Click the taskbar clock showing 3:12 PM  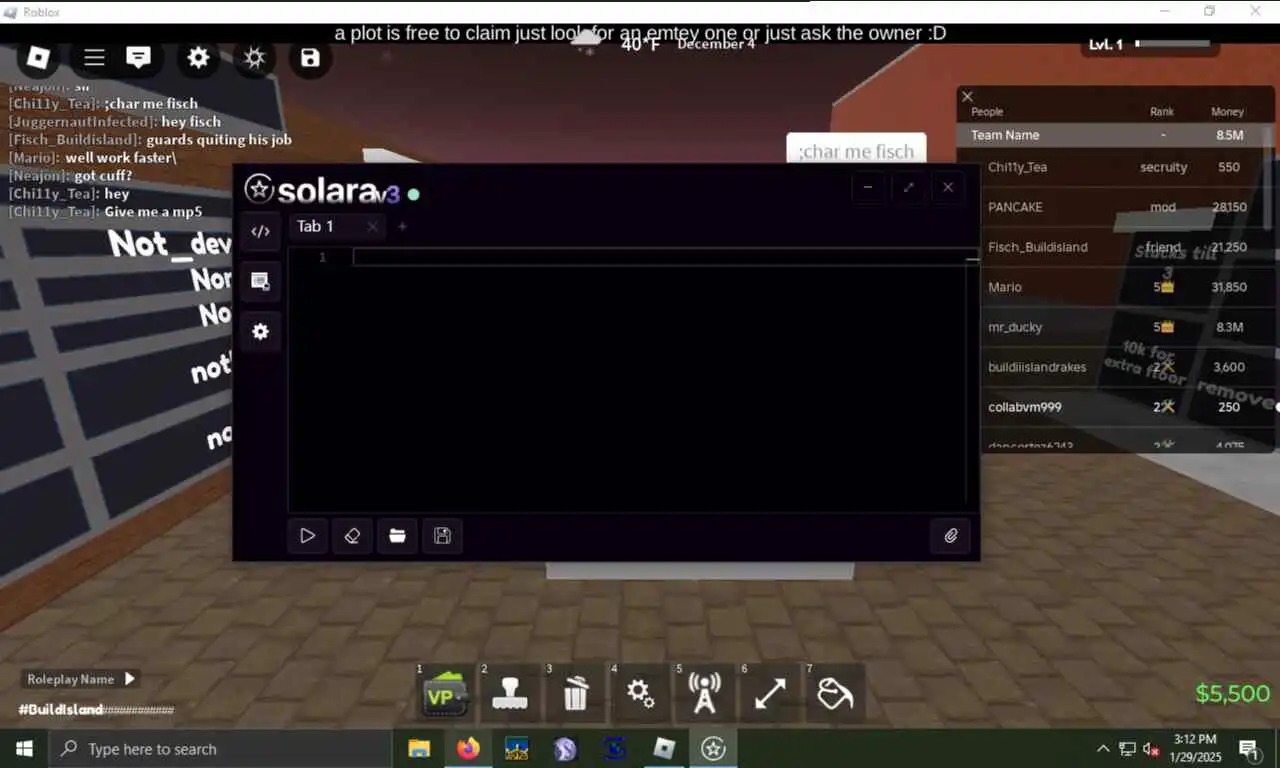[1195, 748]
